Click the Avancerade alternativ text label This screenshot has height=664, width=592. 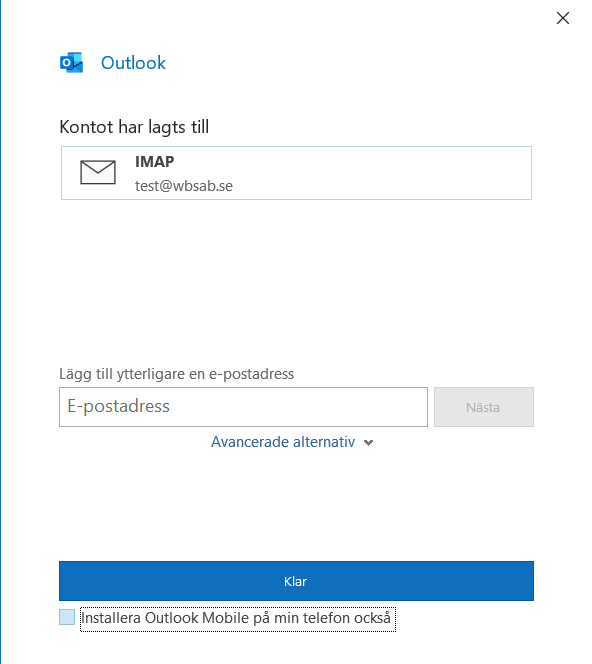coord(283,442)
